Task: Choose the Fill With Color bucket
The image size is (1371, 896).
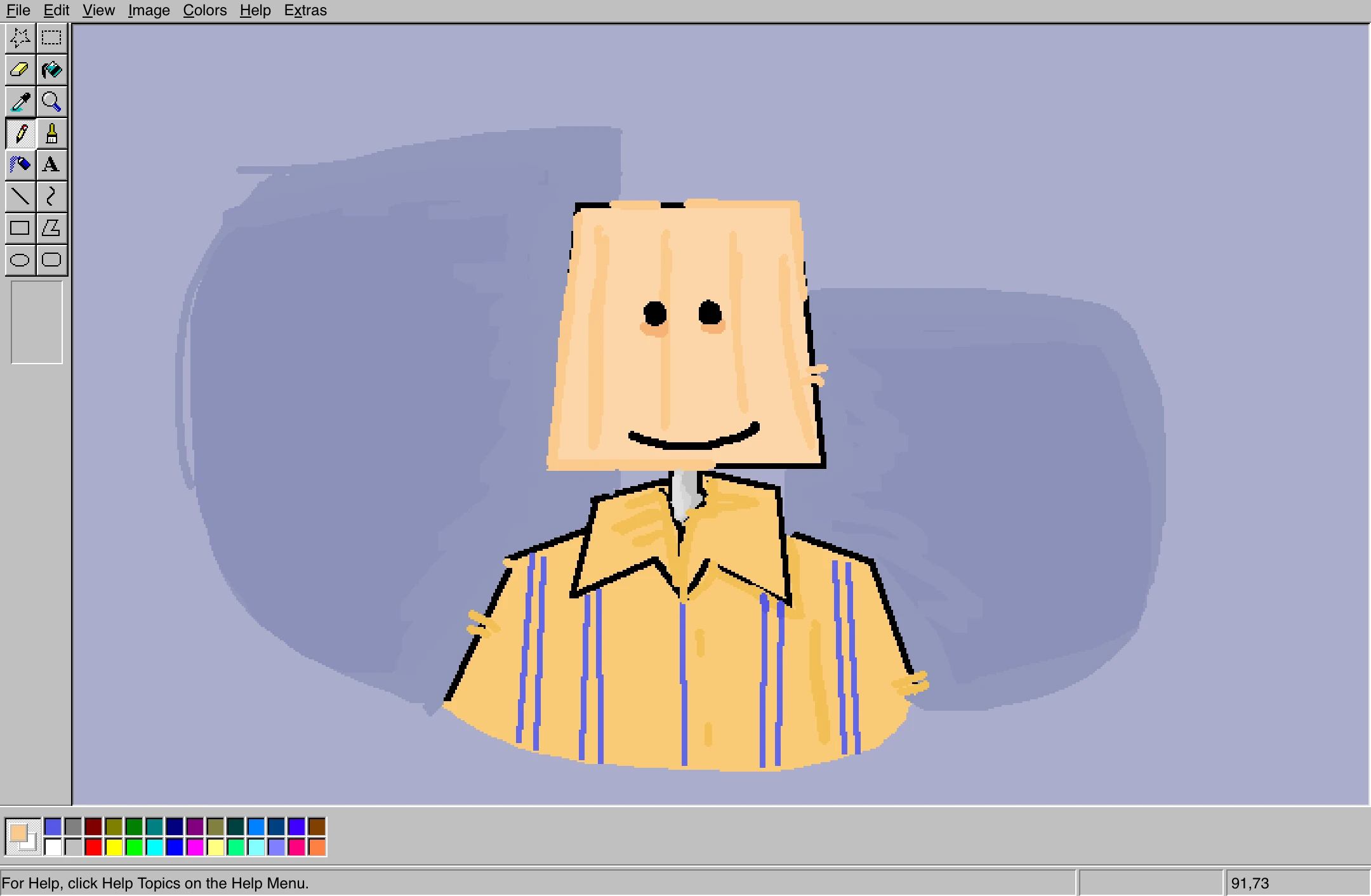Action: [51, 70]
